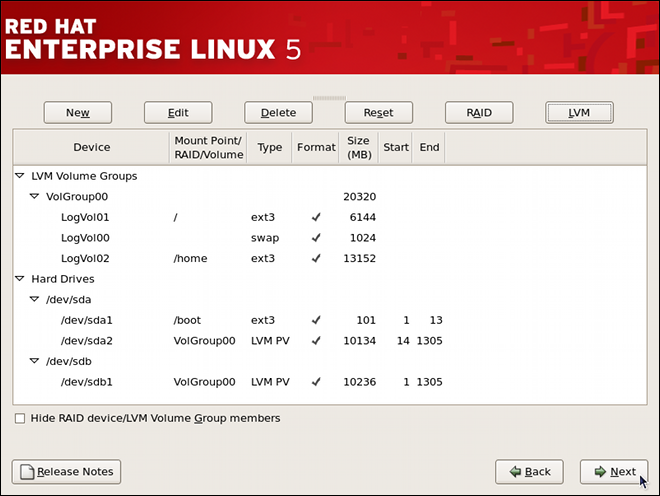Viewport: 660px width, 496px height.
Task: Open the LVM configuration button
Action: click(x=579, y=112)
